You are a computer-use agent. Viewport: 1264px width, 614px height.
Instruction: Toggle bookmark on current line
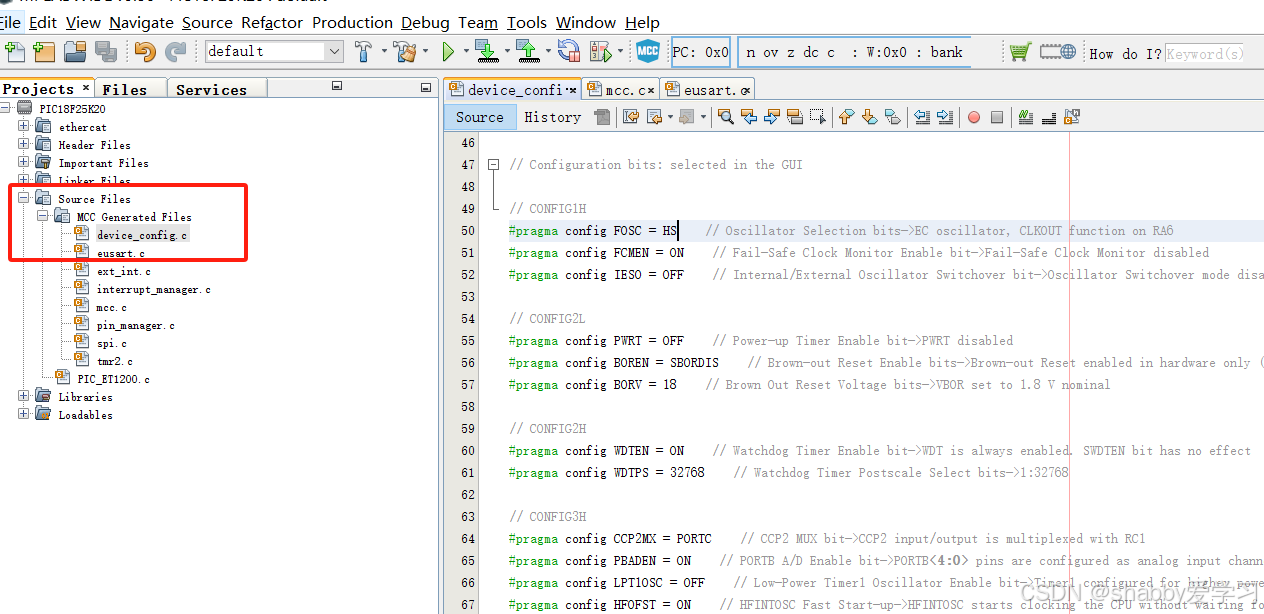(x=893, y=117)
